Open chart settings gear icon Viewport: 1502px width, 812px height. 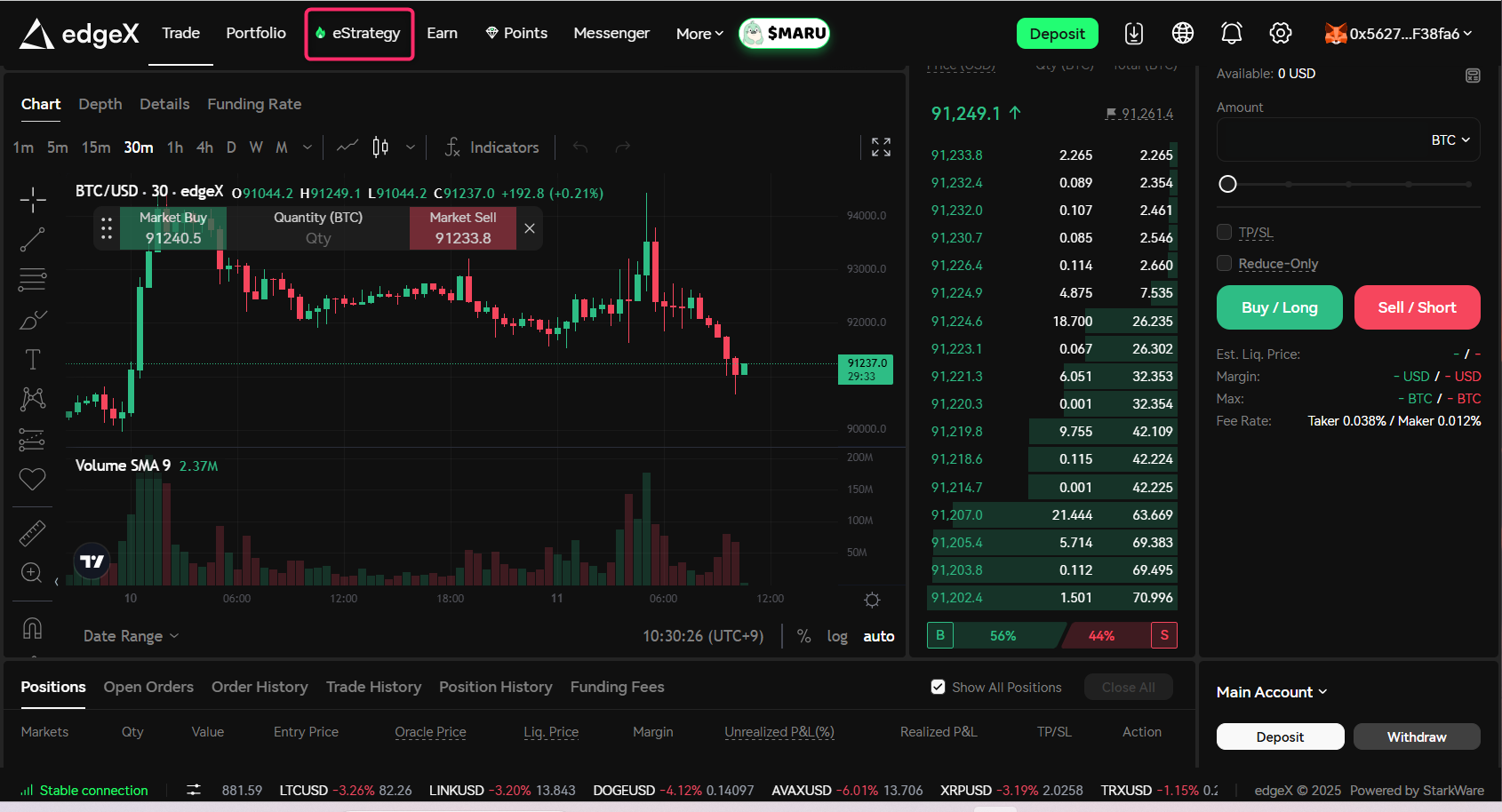pos(872,601)
